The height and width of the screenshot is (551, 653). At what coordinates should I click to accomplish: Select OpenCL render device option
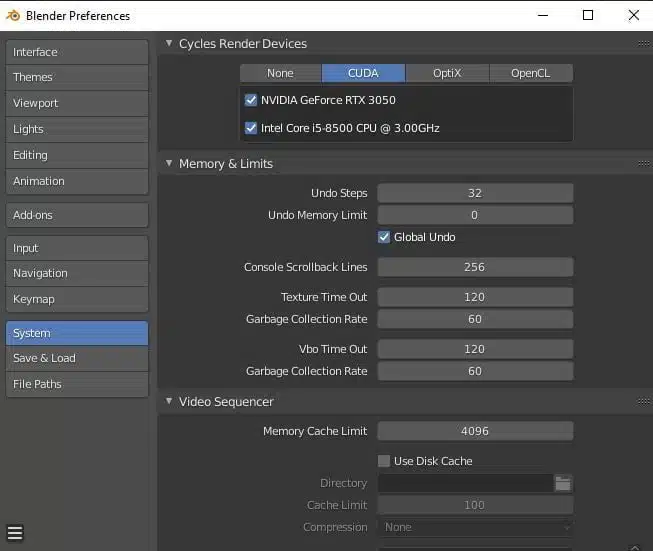click(531, 73)
